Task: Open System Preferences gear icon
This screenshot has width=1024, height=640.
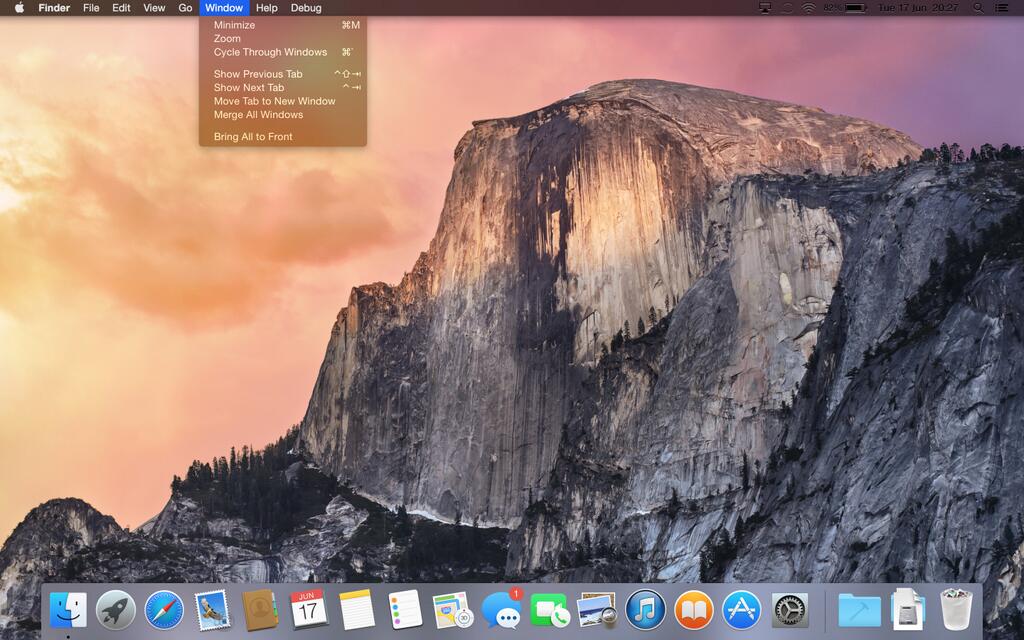Action: pos(790,610)
